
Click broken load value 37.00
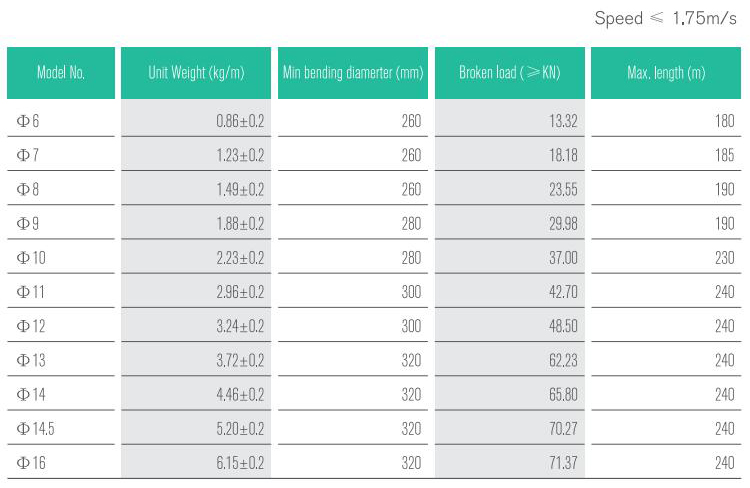point(563,258)
